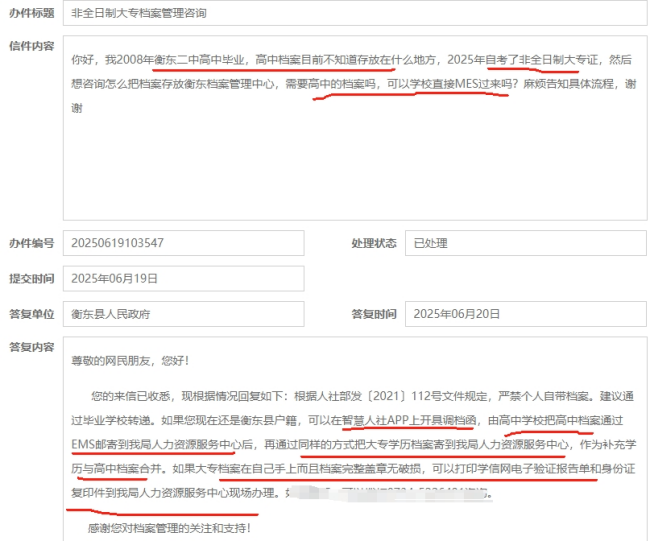This screenshot has height=541, width=650.
Task: Click the 答复单位 field 衡东县人民政府
Action: pyautogui.click(x=184, y=314)
